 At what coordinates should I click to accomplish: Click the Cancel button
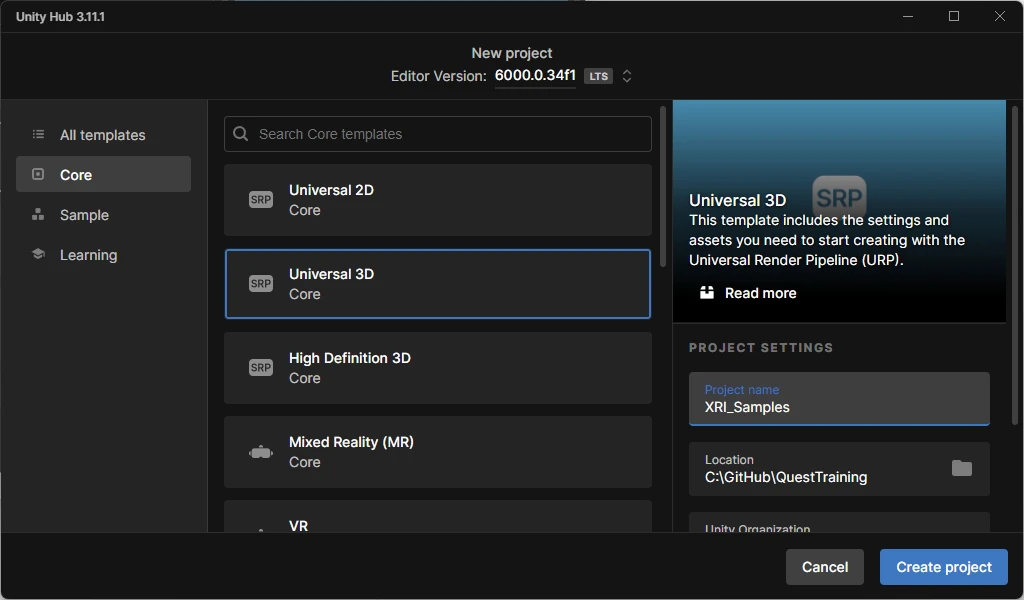pyautogui.click(x=824, y=566)
